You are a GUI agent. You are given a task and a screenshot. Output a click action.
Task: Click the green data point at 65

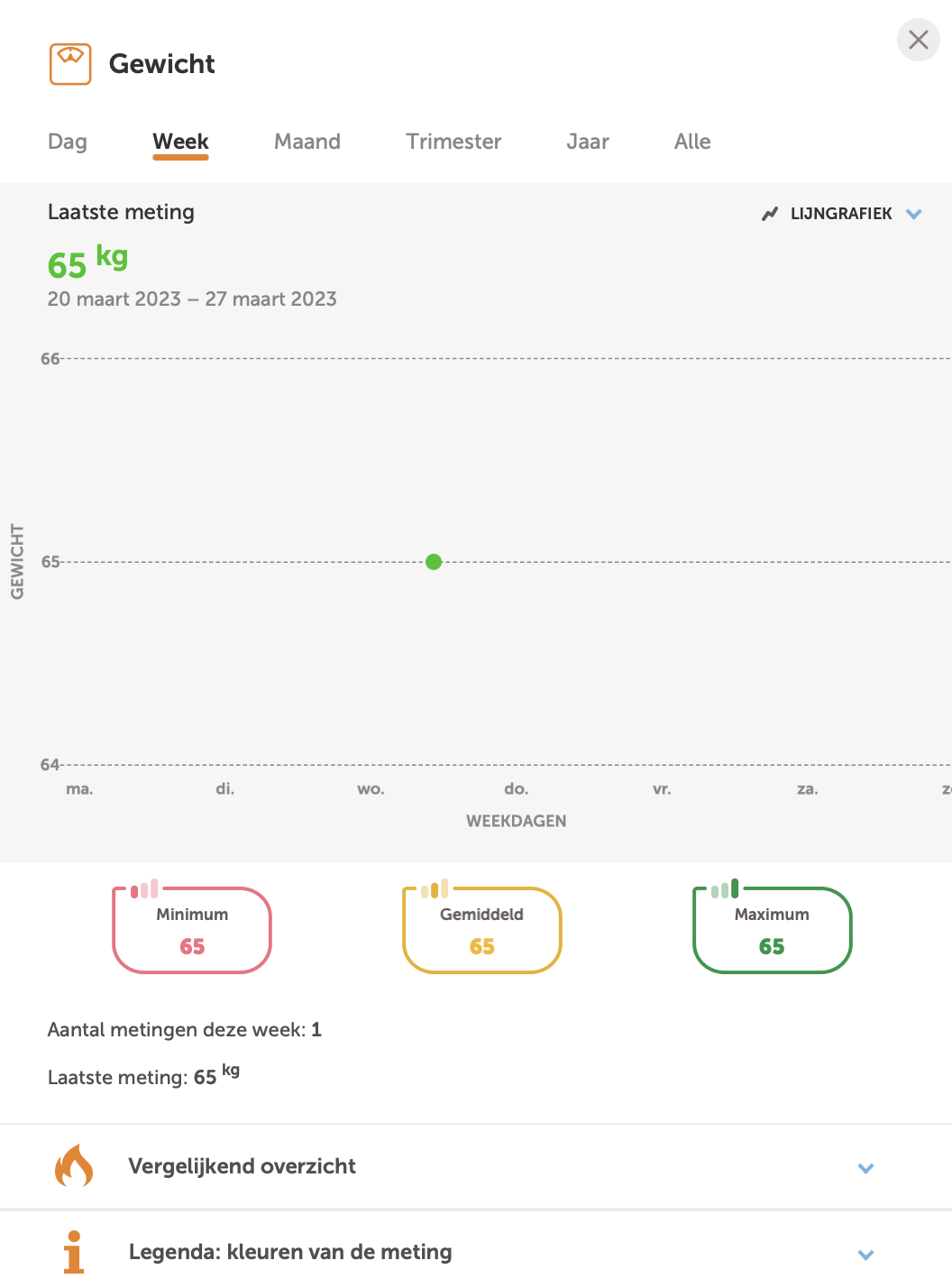coord(434,562)
